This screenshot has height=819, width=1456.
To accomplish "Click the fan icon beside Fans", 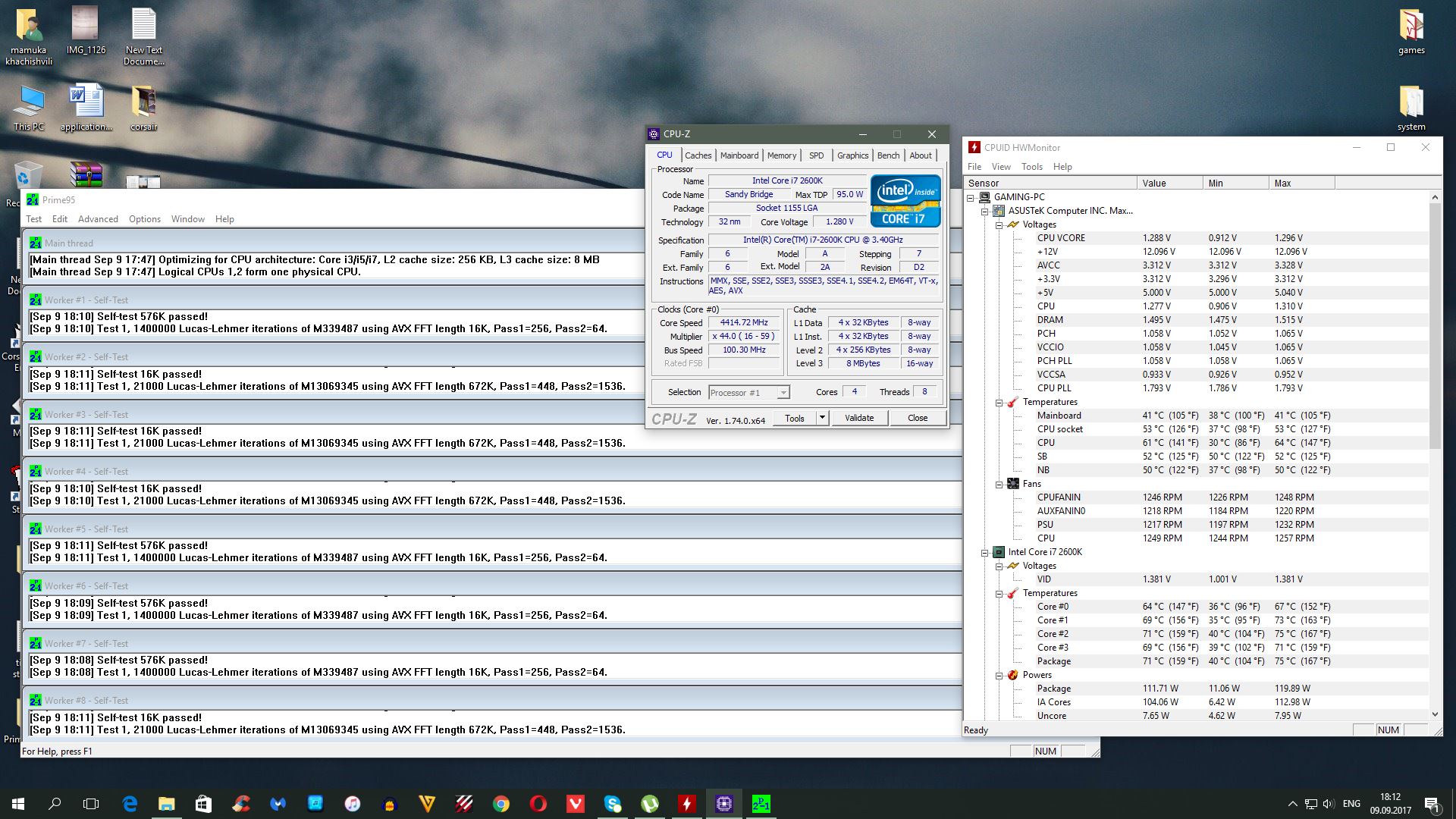I will point(1013,484).
